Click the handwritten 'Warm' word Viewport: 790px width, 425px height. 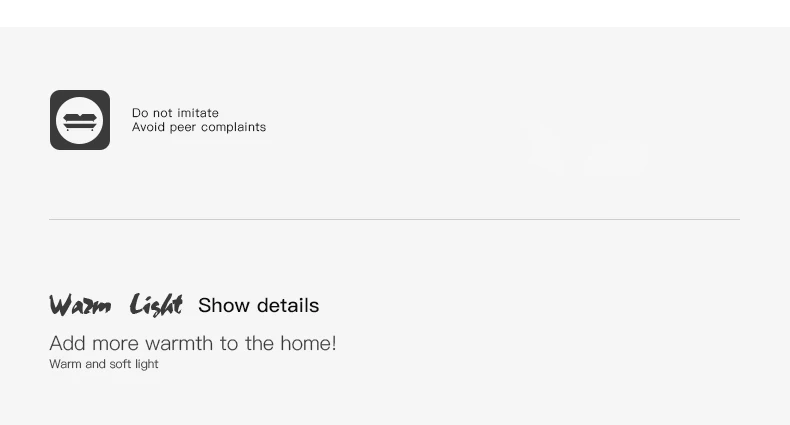click(x=80, y=305)
